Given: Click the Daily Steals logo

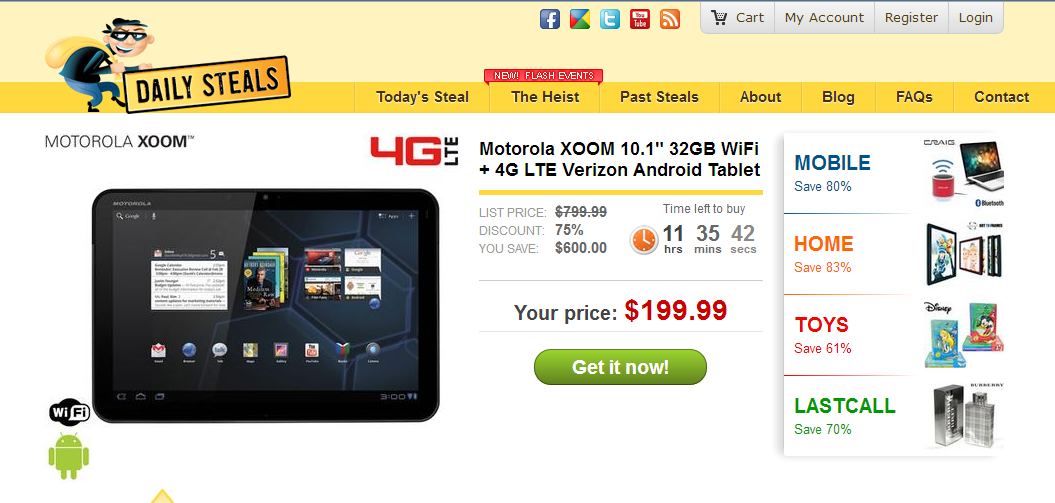Looking at the screenshot, I should [168, 66].
